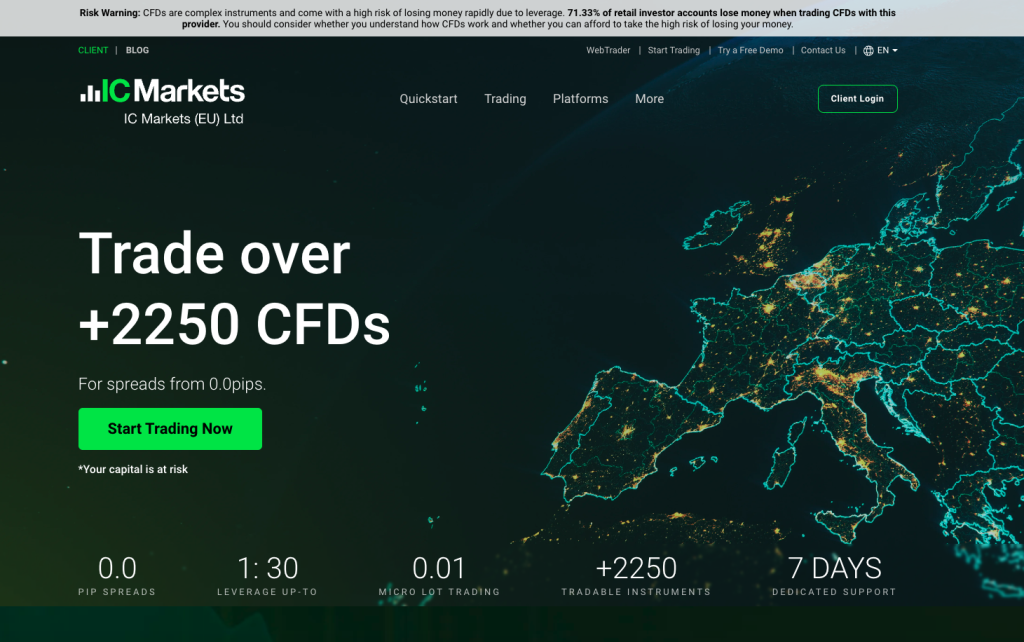Go to the BLOG link

click(137, 51)
